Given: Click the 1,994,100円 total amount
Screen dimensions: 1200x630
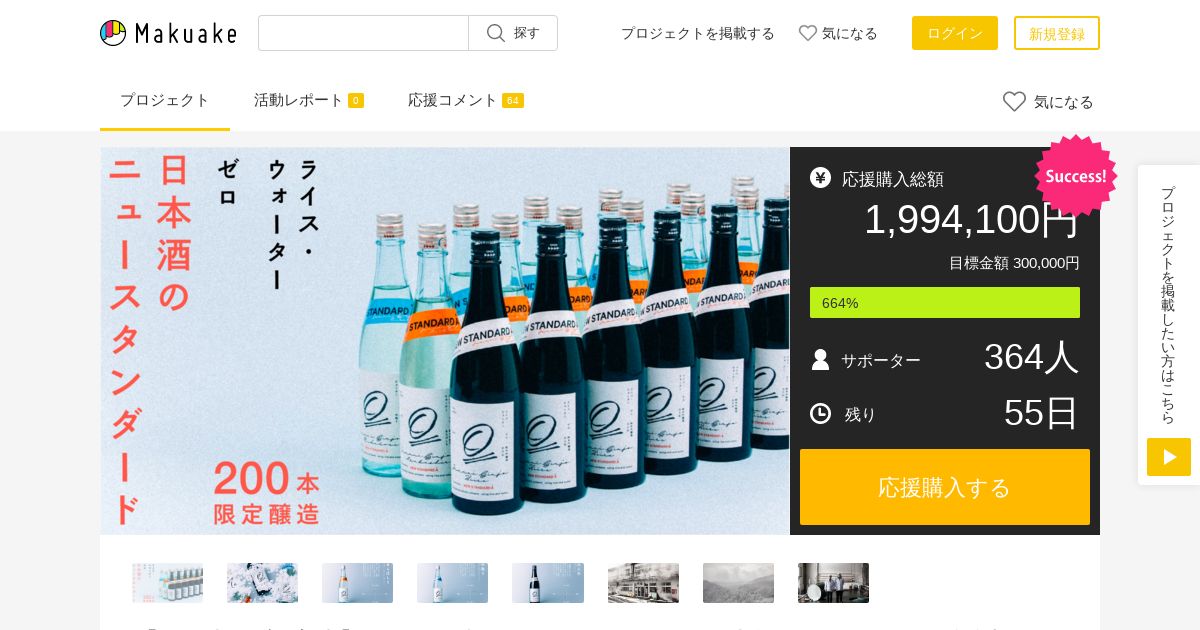Looking at the screenshot, I should tap(971, 220).
